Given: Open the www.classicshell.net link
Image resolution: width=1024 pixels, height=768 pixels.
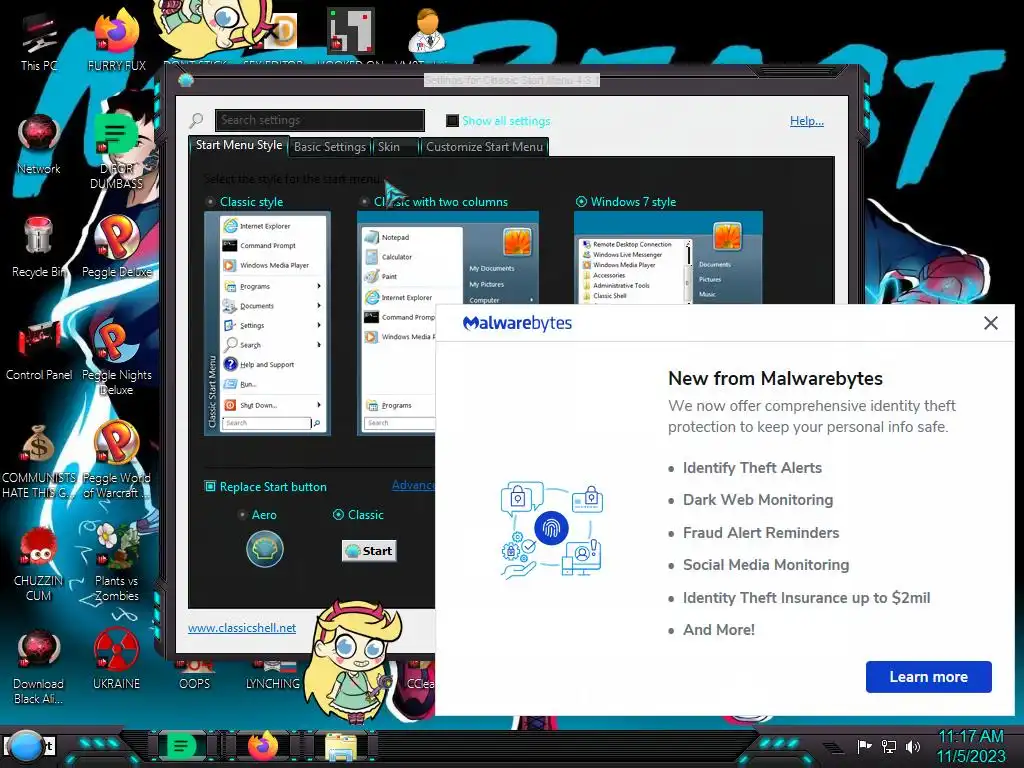Looking at the screenshot, I should 242,628.
